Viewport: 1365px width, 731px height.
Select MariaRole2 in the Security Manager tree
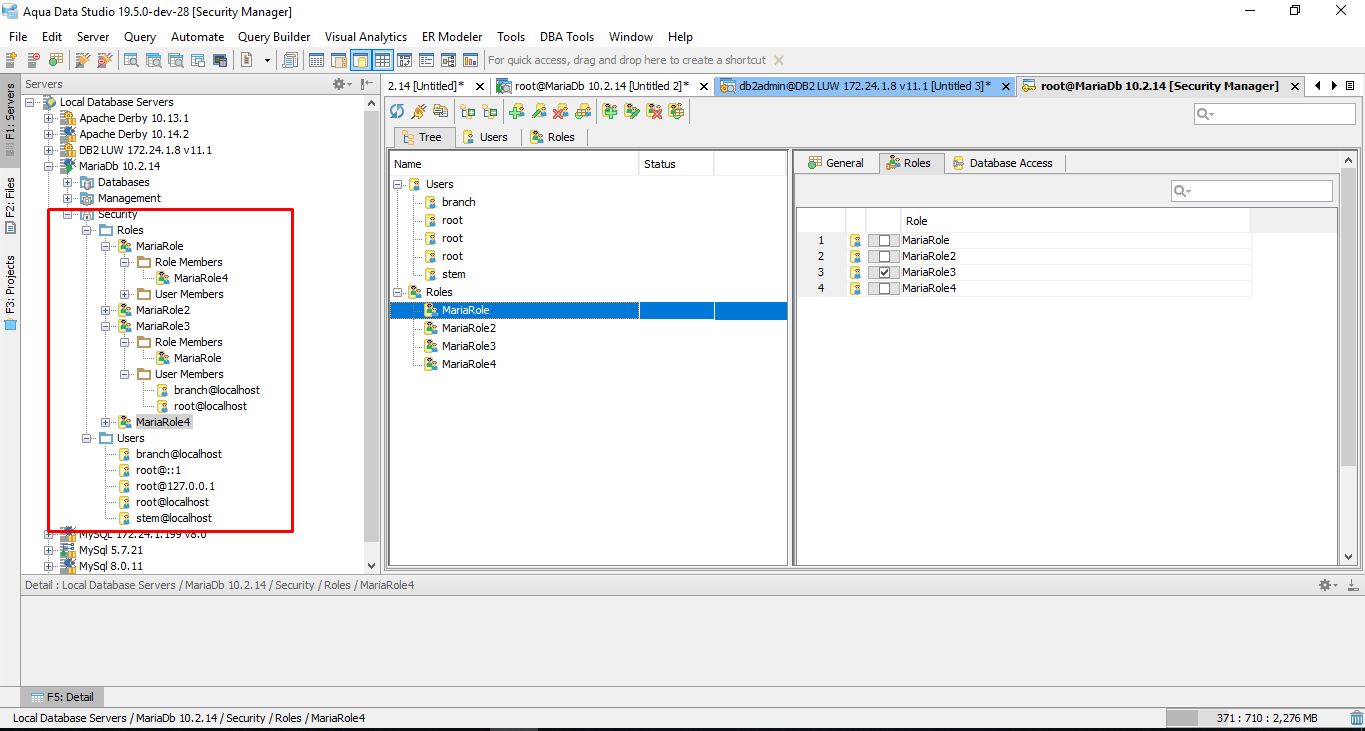click(469, 328)
